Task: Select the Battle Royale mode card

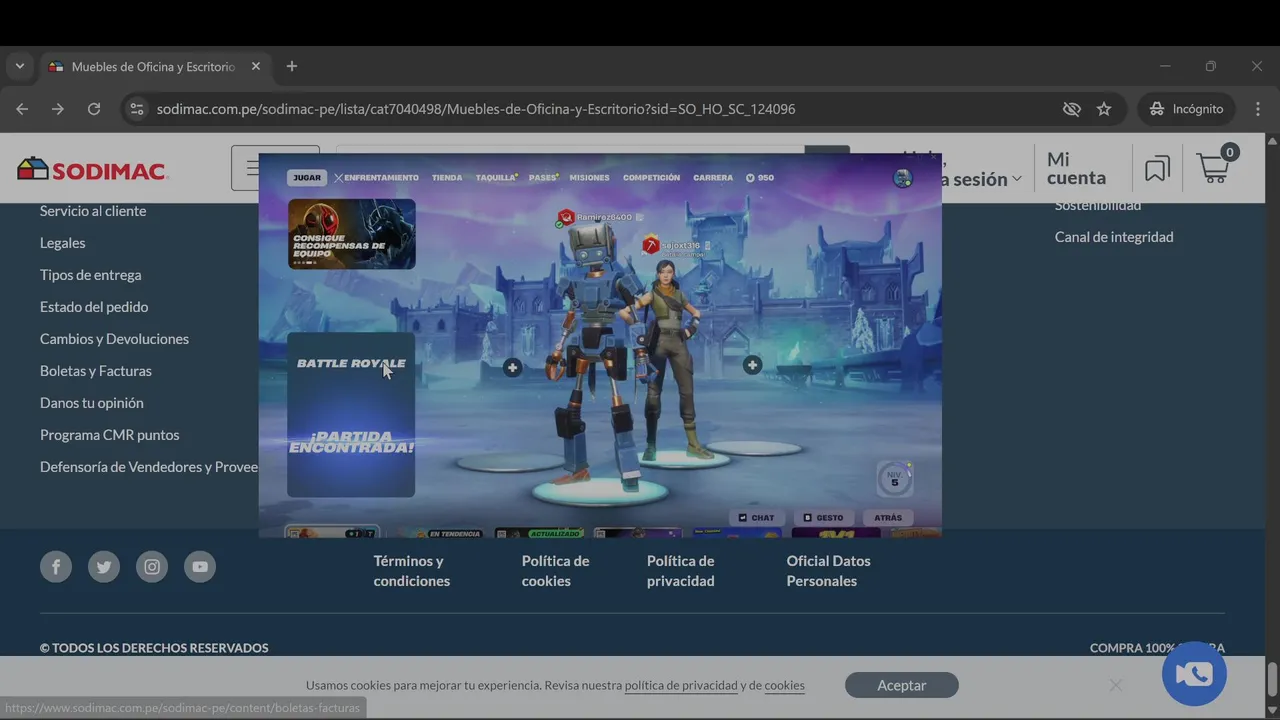Action: tap(351, 415)
